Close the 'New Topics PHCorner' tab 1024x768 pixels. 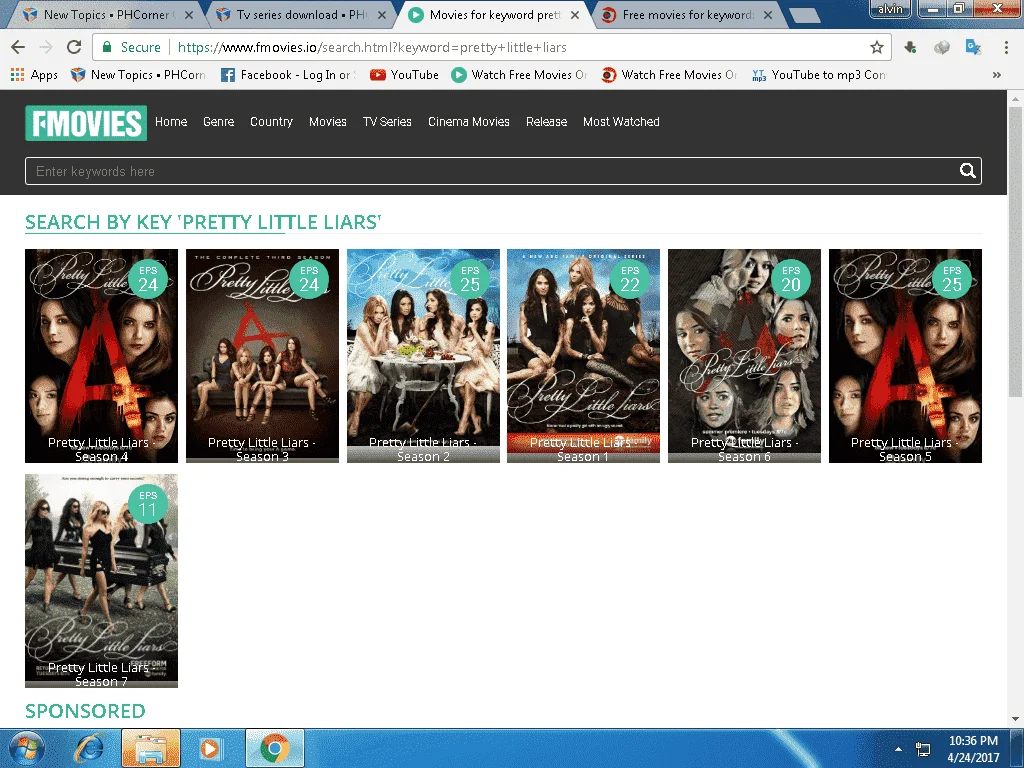pos(189,14)
